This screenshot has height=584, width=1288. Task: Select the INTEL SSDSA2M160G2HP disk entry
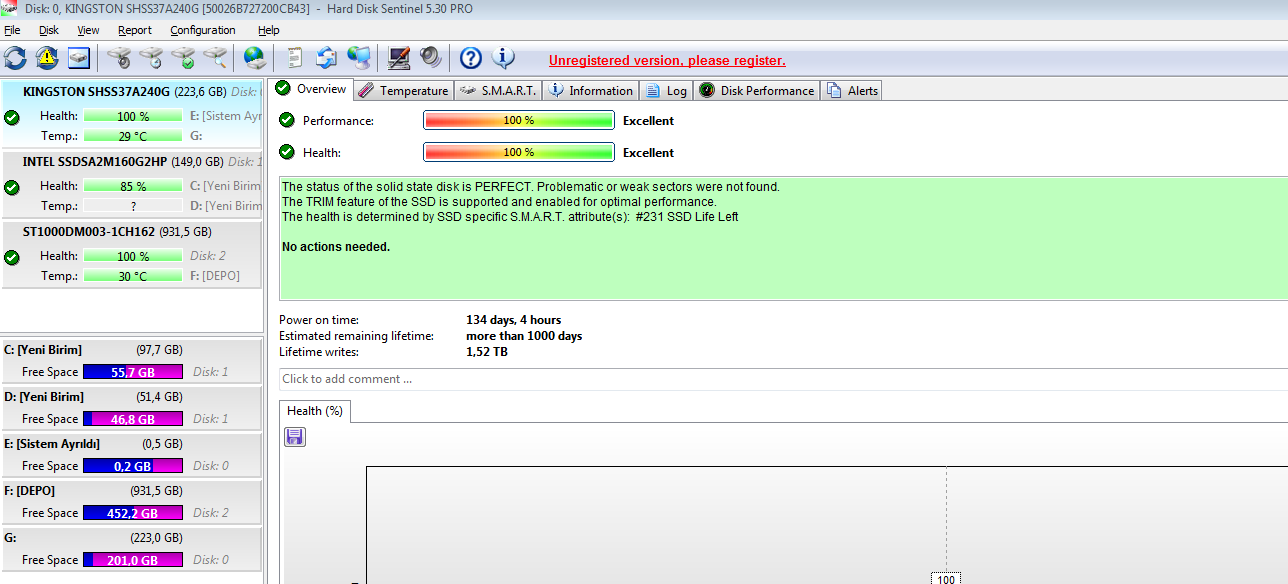click(131, 184)
